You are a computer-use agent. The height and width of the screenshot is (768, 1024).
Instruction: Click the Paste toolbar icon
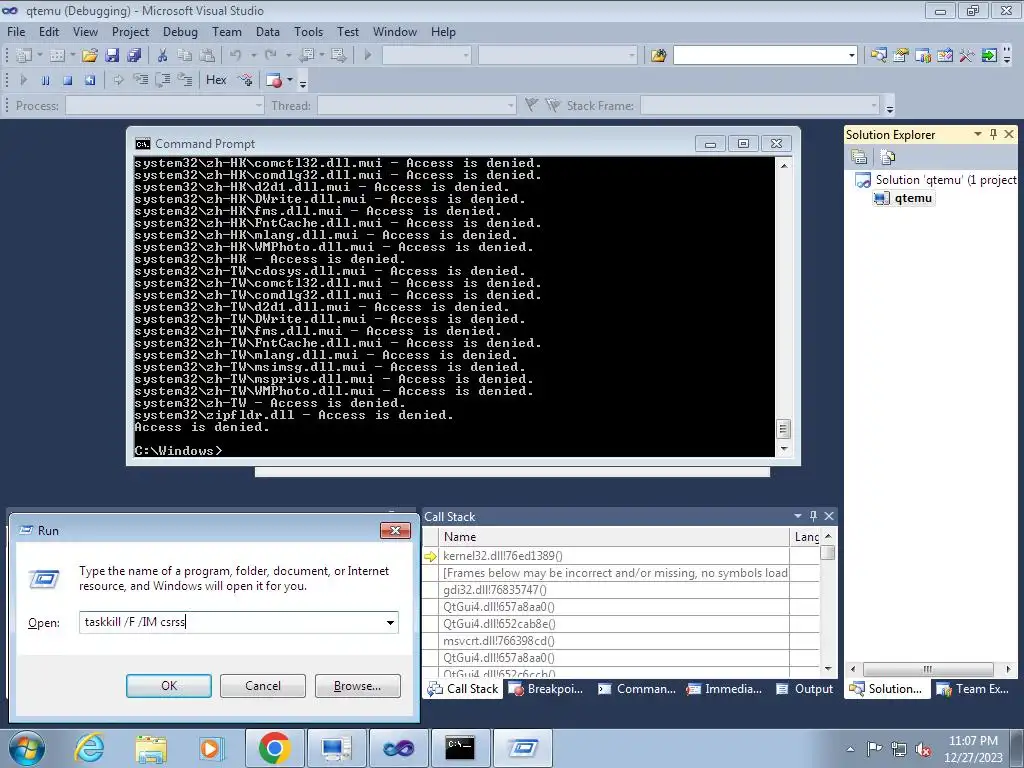[207, 56]
